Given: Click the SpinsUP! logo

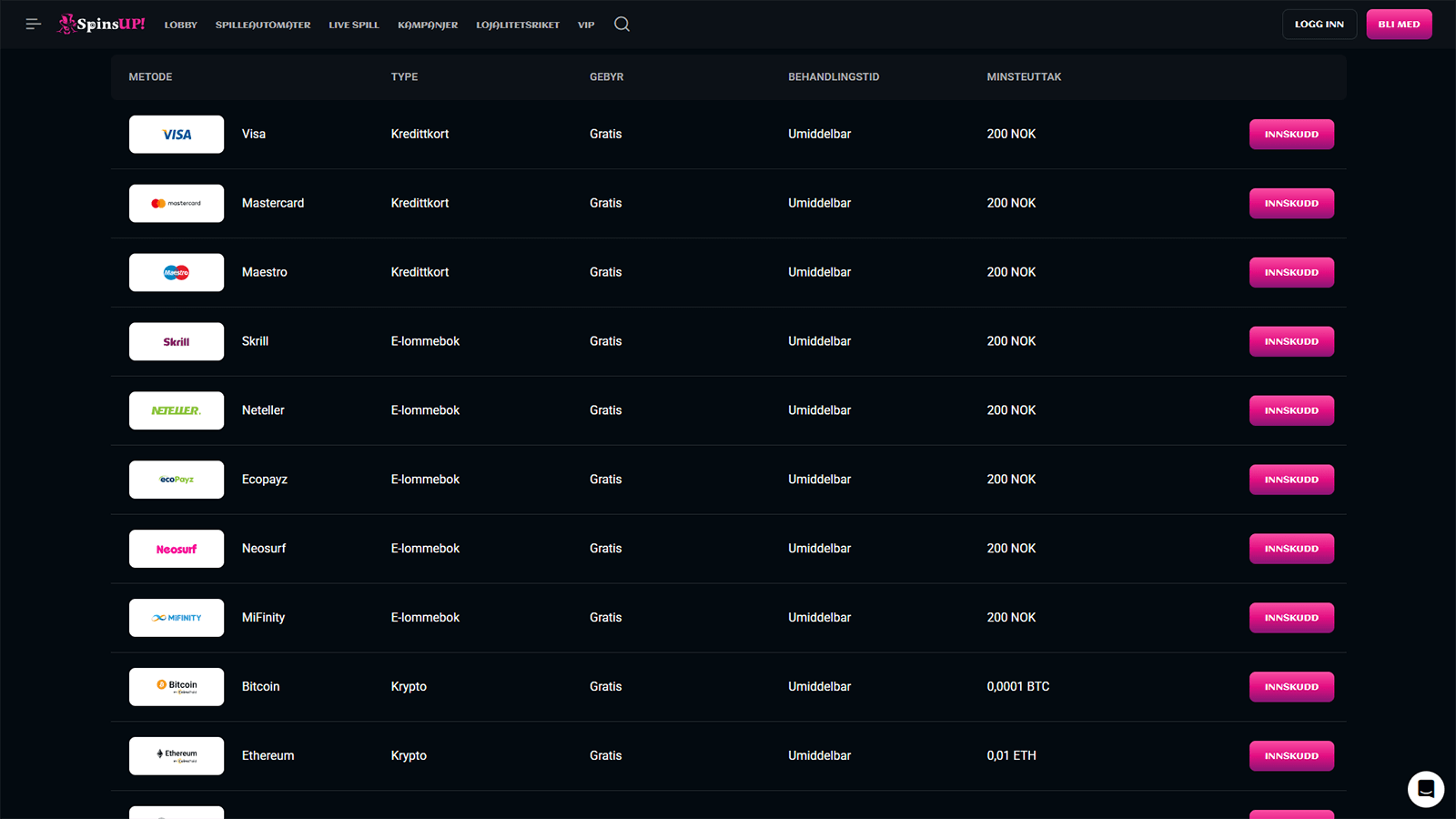Looking at the screenshot, I should click(102, 25).
